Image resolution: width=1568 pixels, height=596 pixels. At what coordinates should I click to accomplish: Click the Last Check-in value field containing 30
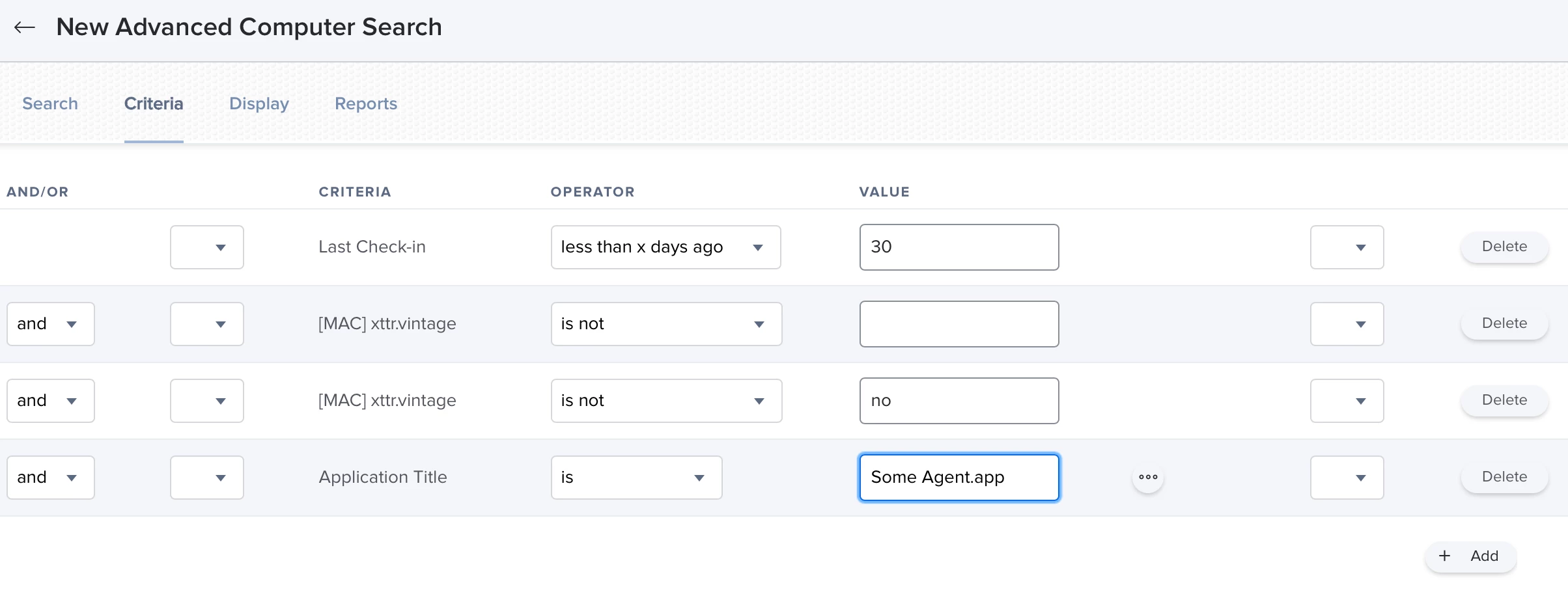(959, 247)
